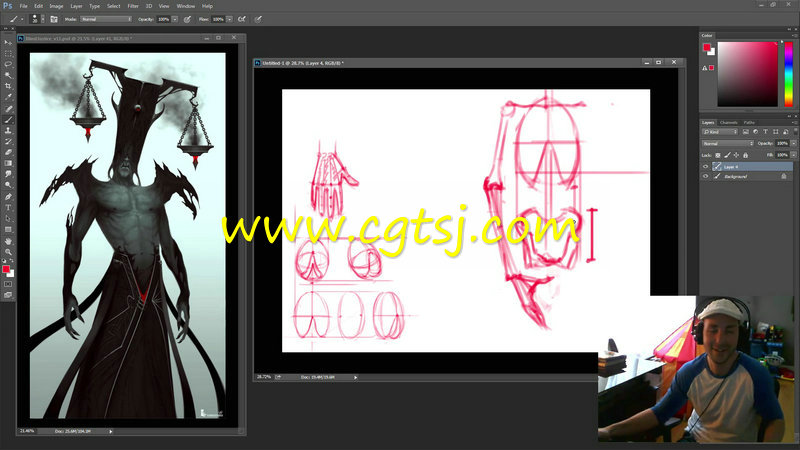Select the Zoom tool

[x=8, y=252]
